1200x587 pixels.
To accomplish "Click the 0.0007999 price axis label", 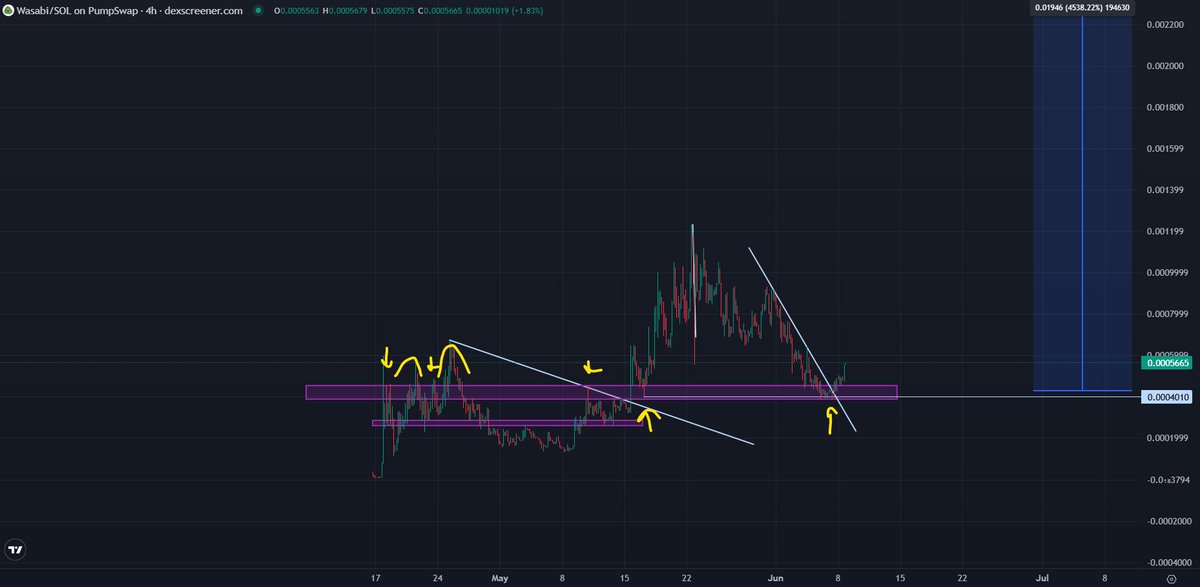I will [x=1166, y=315].
